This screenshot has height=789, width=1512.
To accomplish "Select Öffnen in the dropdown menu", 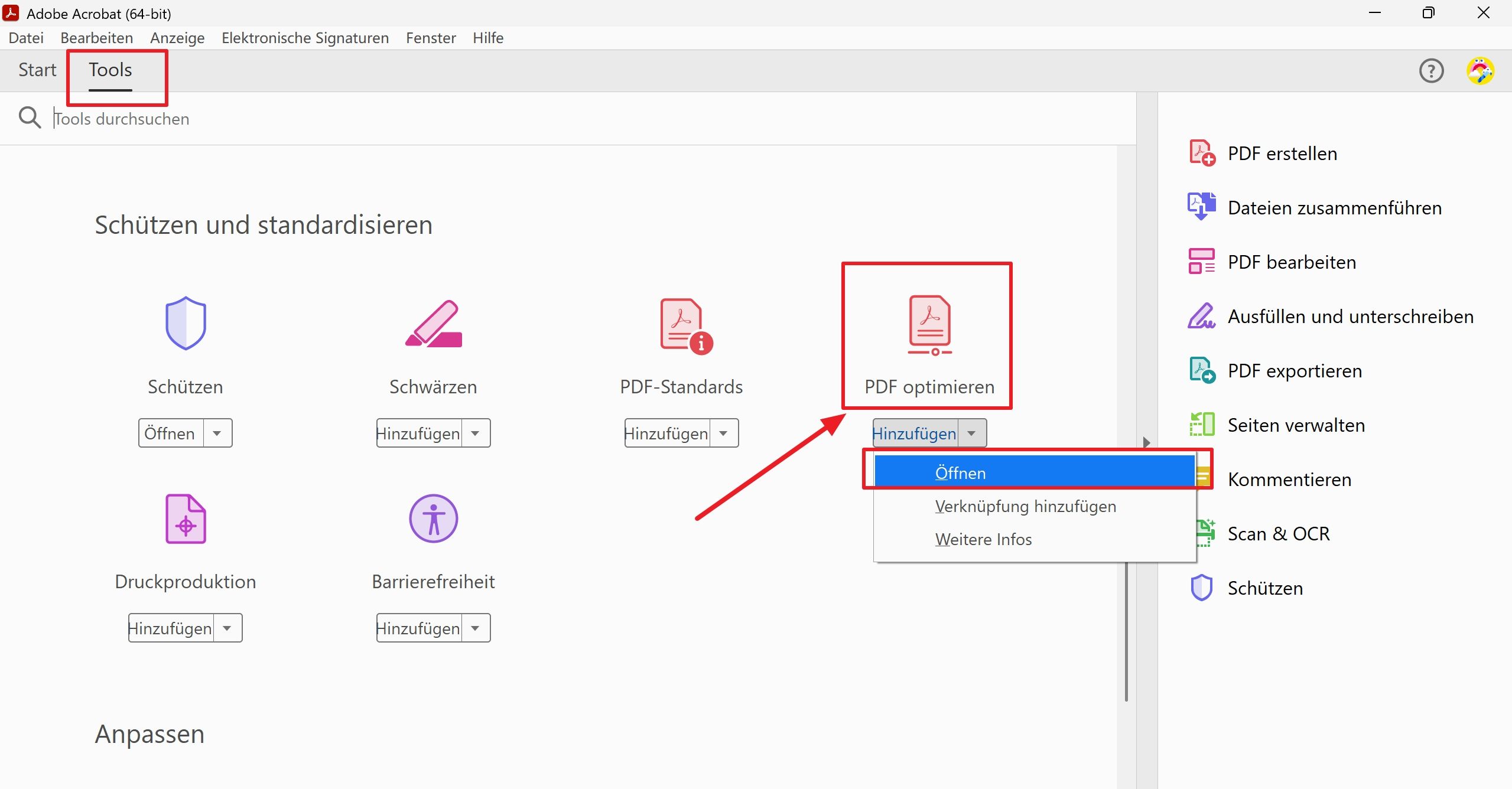I will tap(1035, 472).
